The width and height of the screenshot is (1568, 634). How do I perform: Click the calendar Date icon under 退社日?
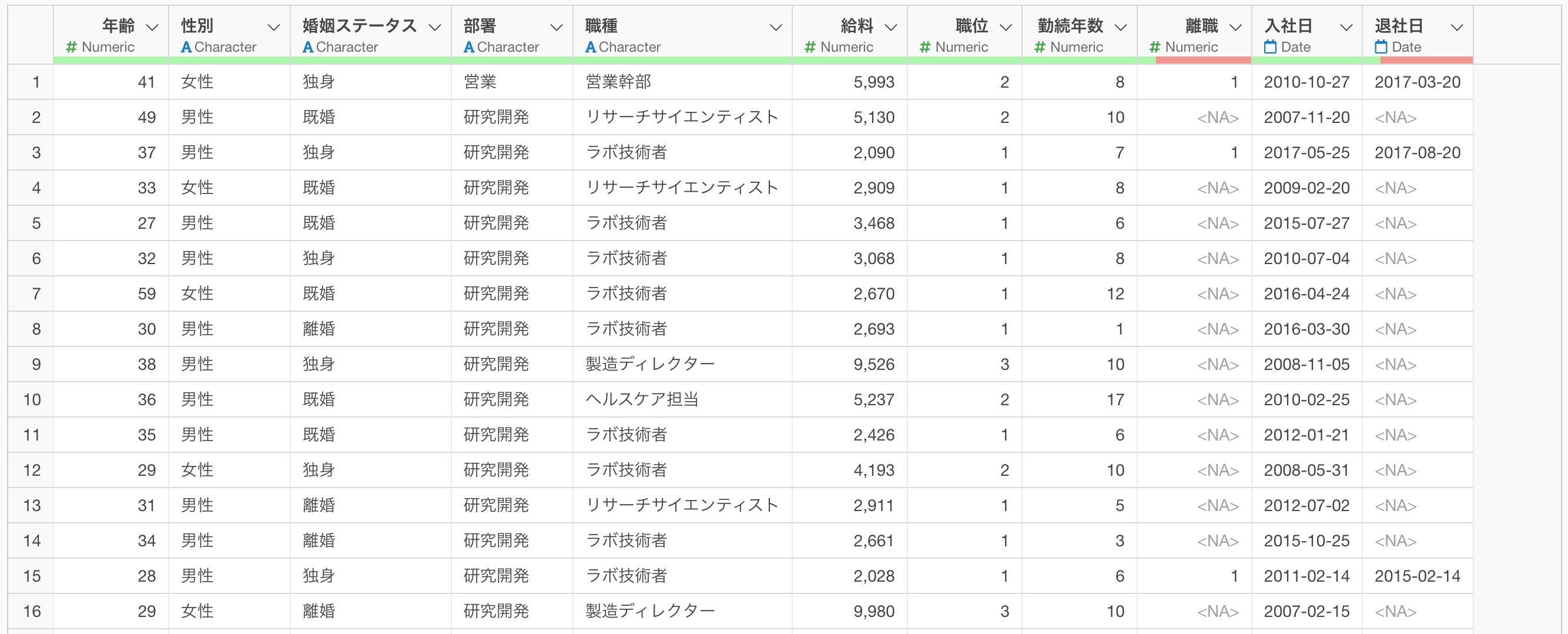pyautogui.click(x=1381, y=47)
